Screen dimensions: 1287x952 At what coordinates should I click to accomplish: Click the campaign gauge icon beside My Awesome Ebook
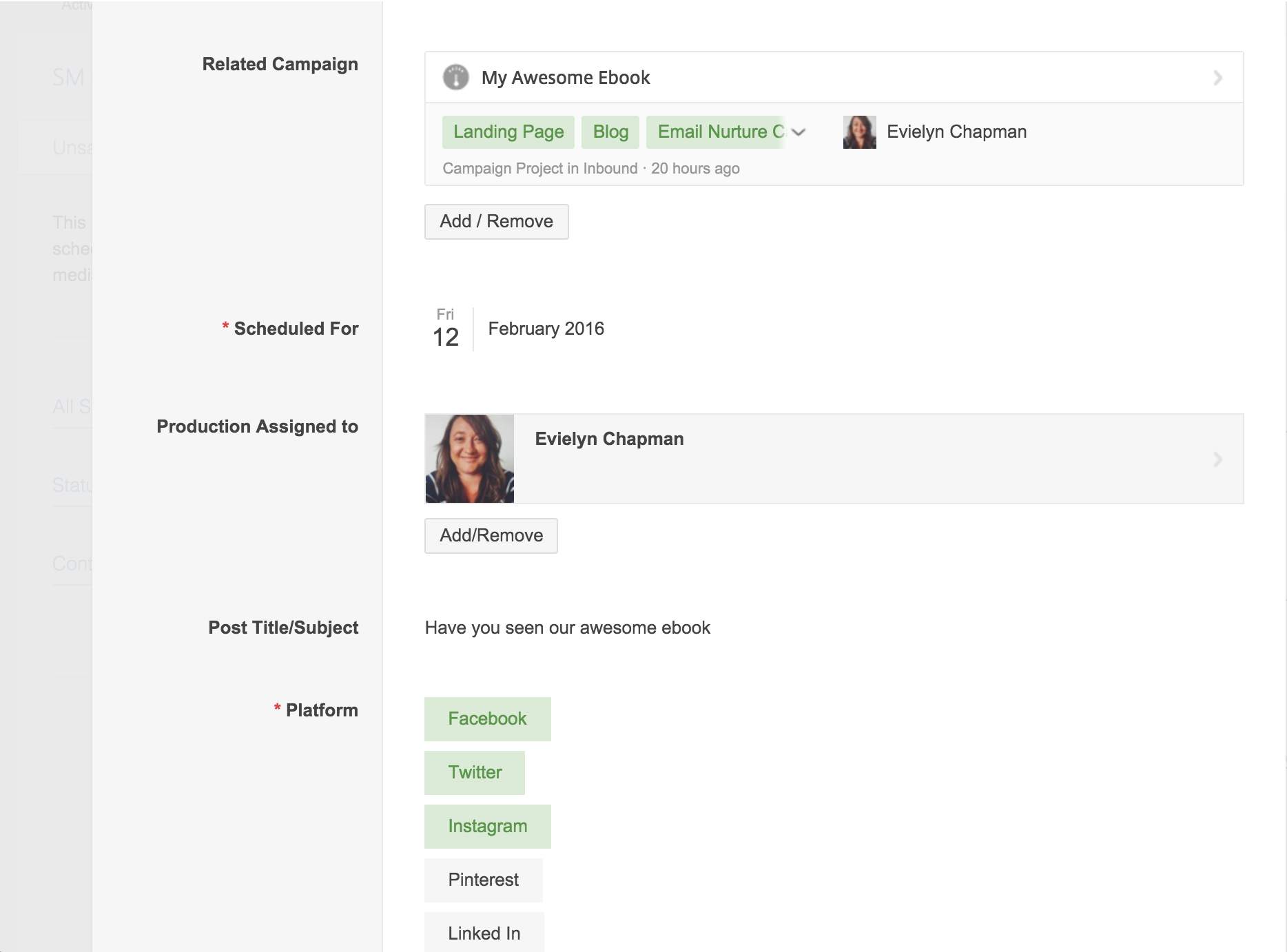coord(455,77)
